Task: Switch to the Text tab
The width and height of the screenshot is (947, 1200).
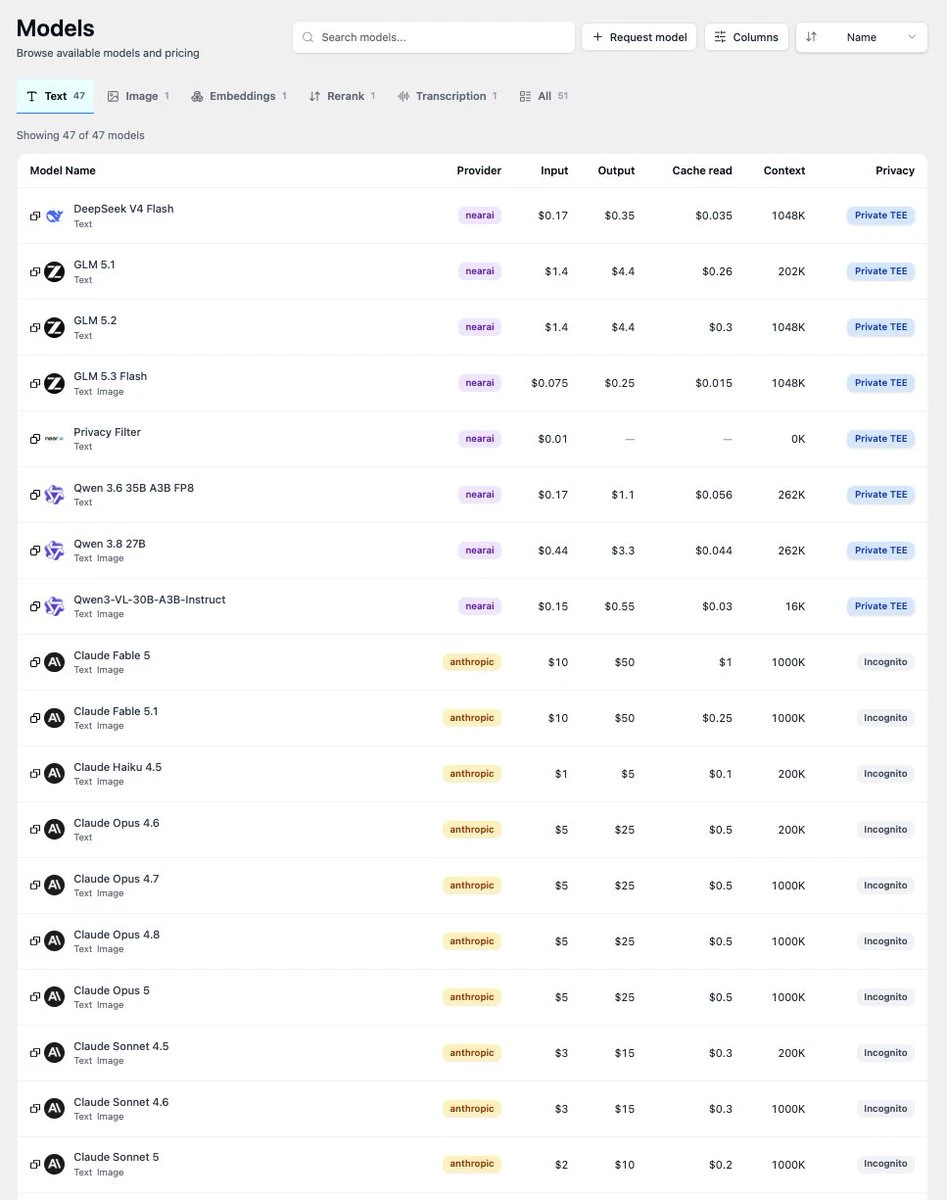Action: 56,96
